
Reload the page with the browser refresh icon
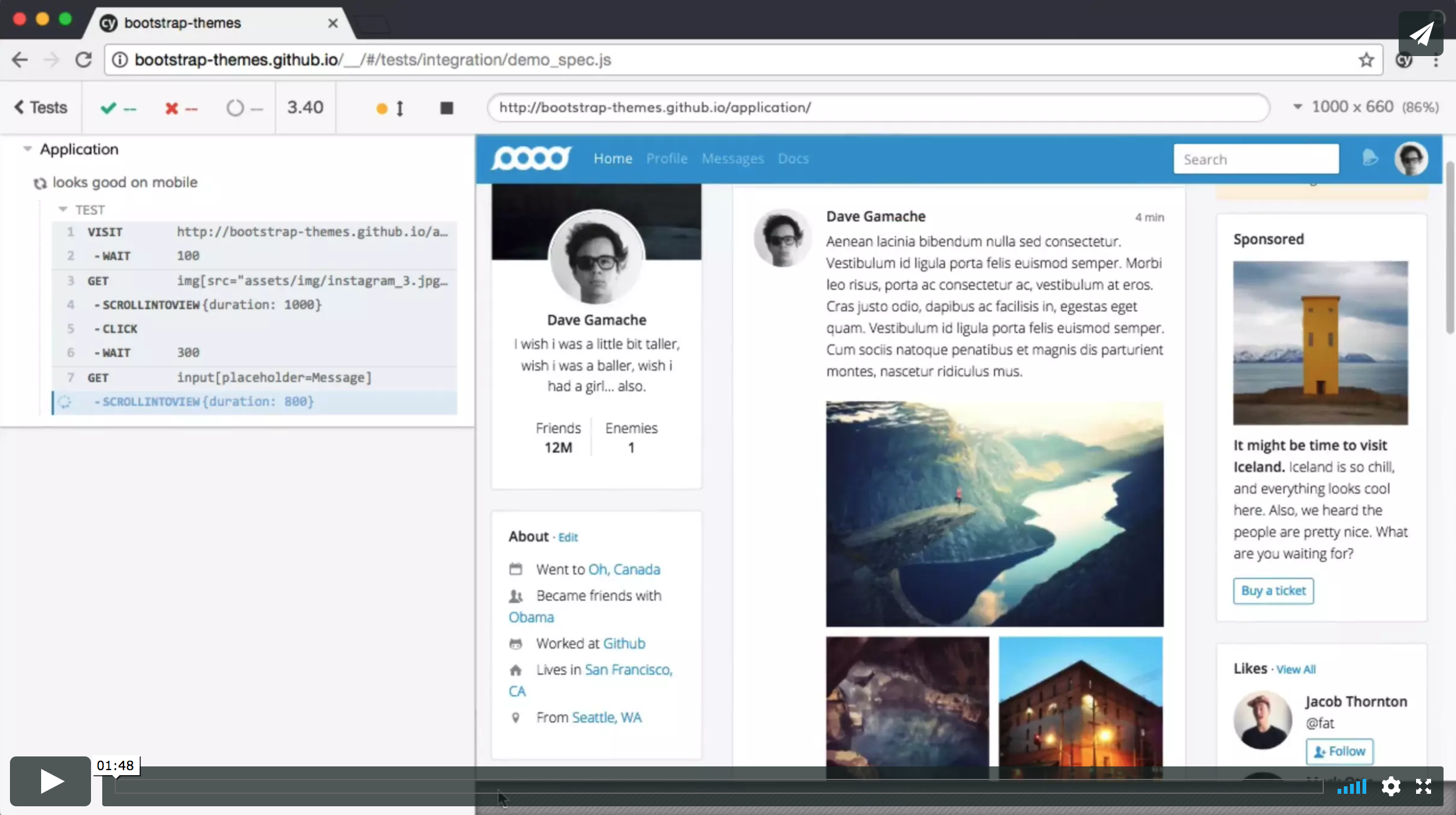coord(84,59)
